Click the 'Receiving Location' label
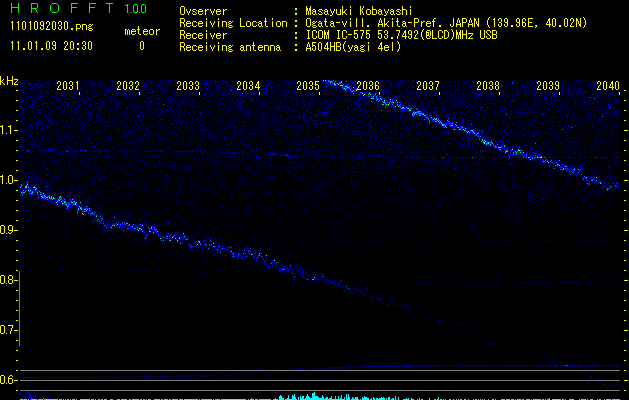Image resolution: width=629 pixels, height=400 pixels. 233,23
